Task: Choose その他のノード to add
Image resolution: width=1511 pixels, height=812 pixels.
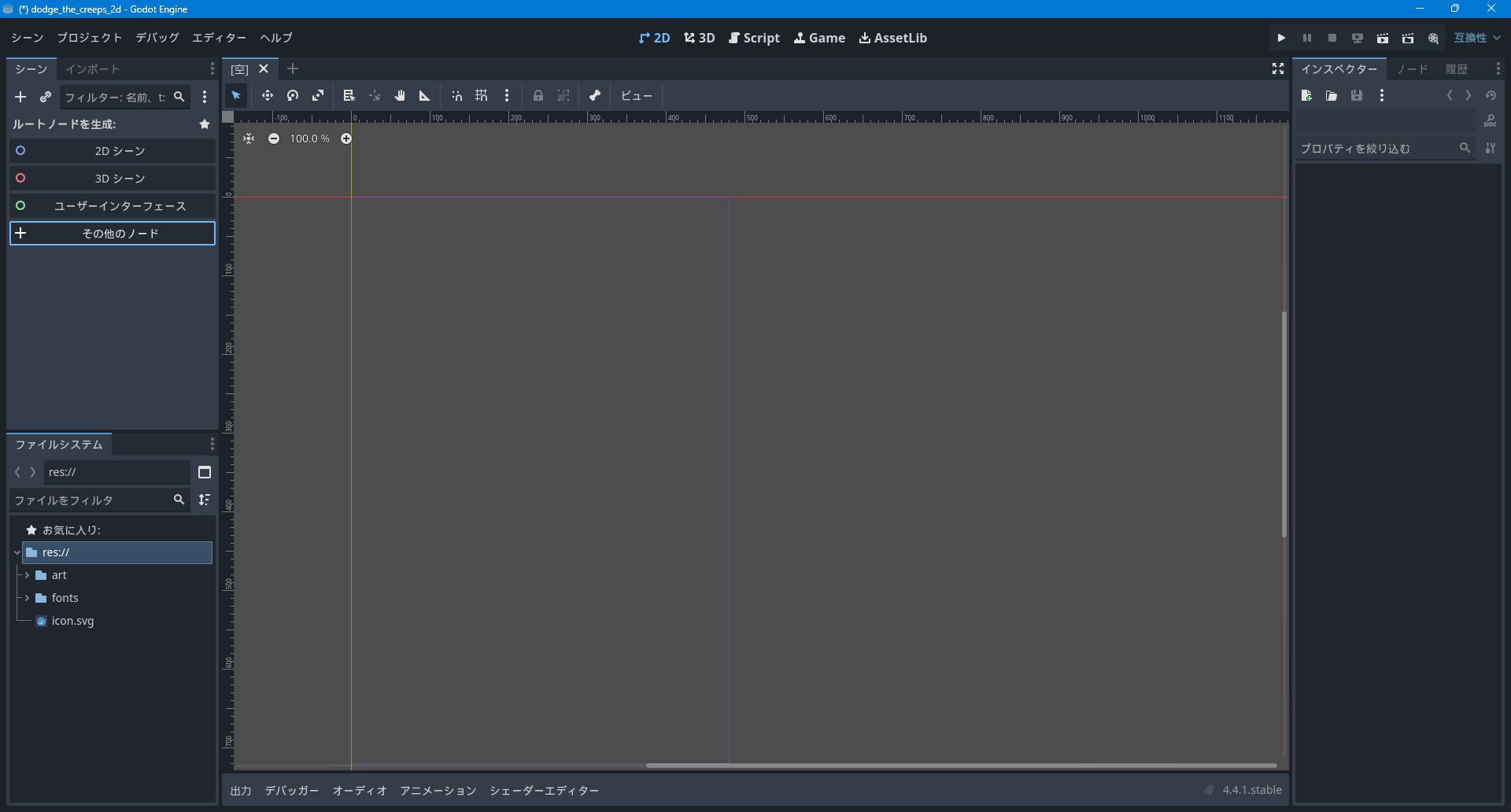Action: tap(113, 234)
